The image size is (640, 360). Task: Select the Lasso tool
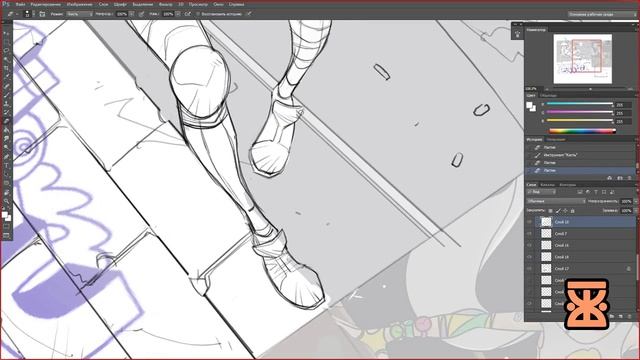click(7, 51)
